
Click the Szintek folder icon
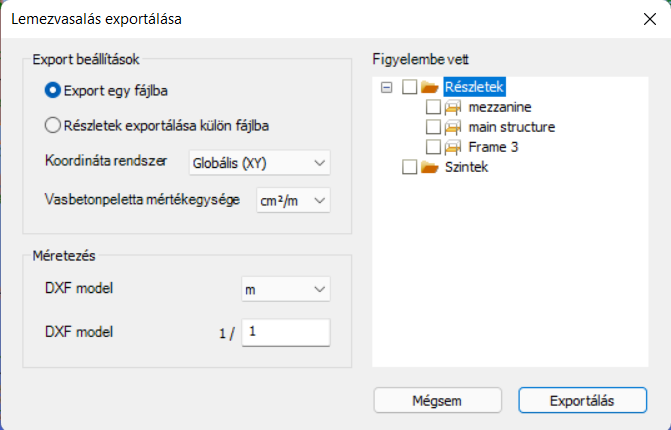430,167
